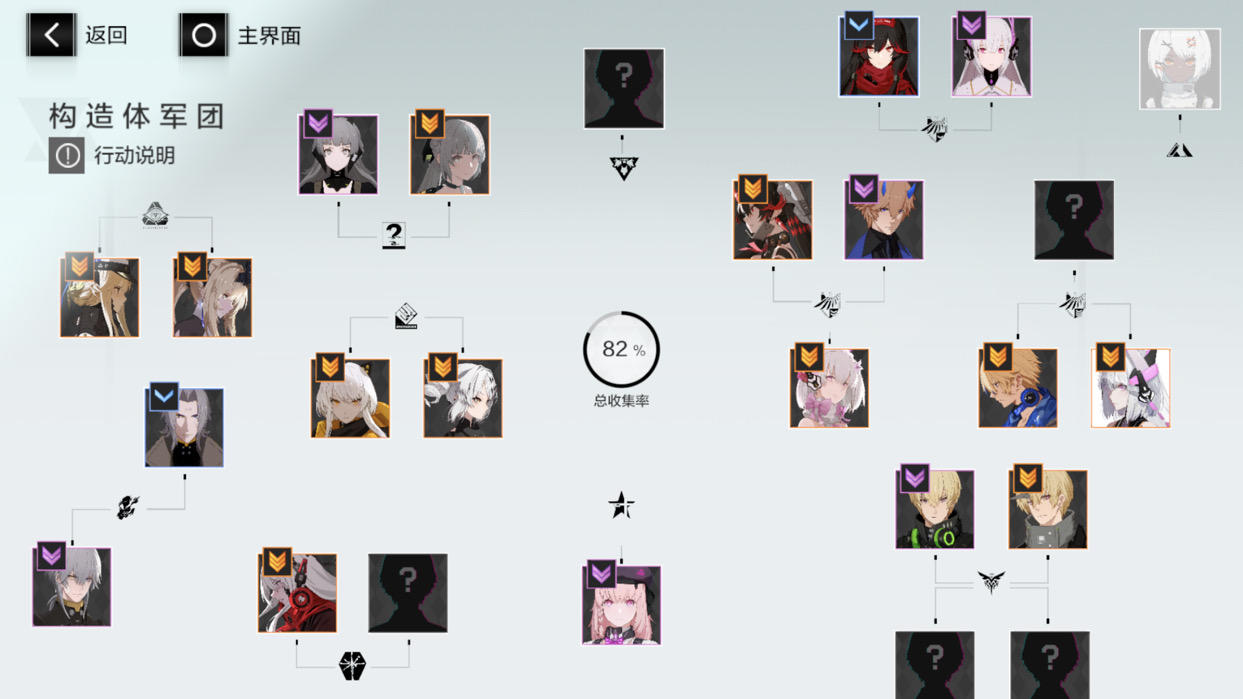
Task: Return to 主界面 home button
Action: [x=204, y=36]
